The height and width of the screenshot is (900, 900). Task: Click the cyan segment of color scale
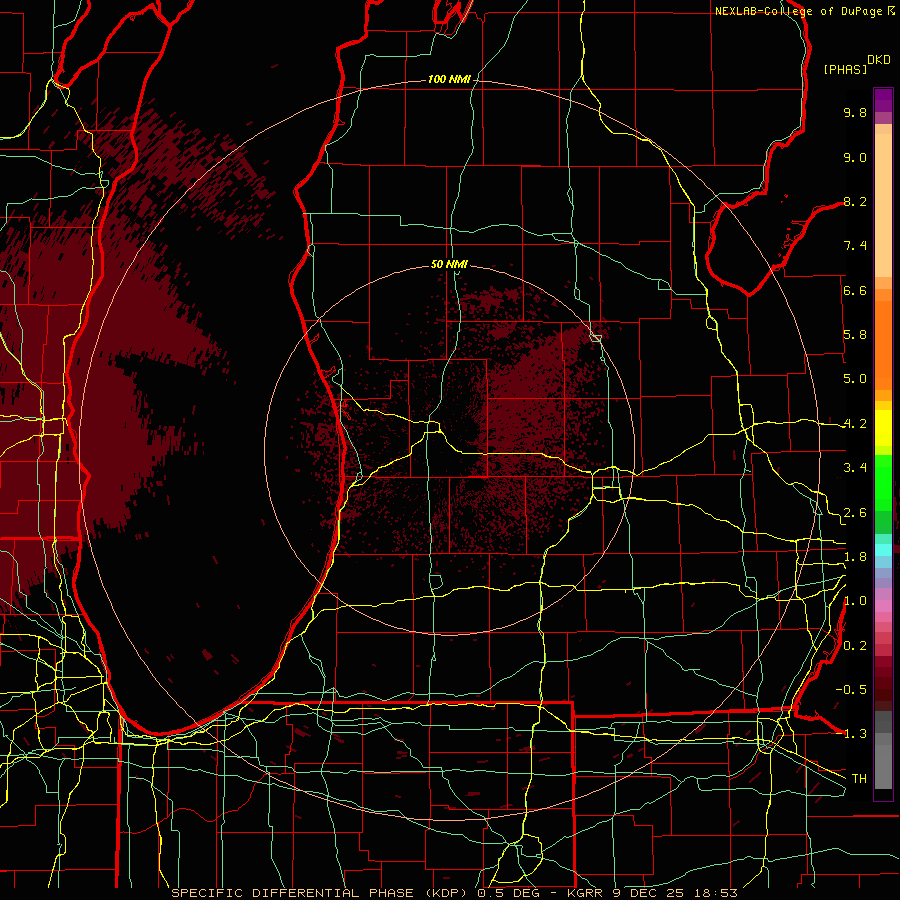coord(883,550)
